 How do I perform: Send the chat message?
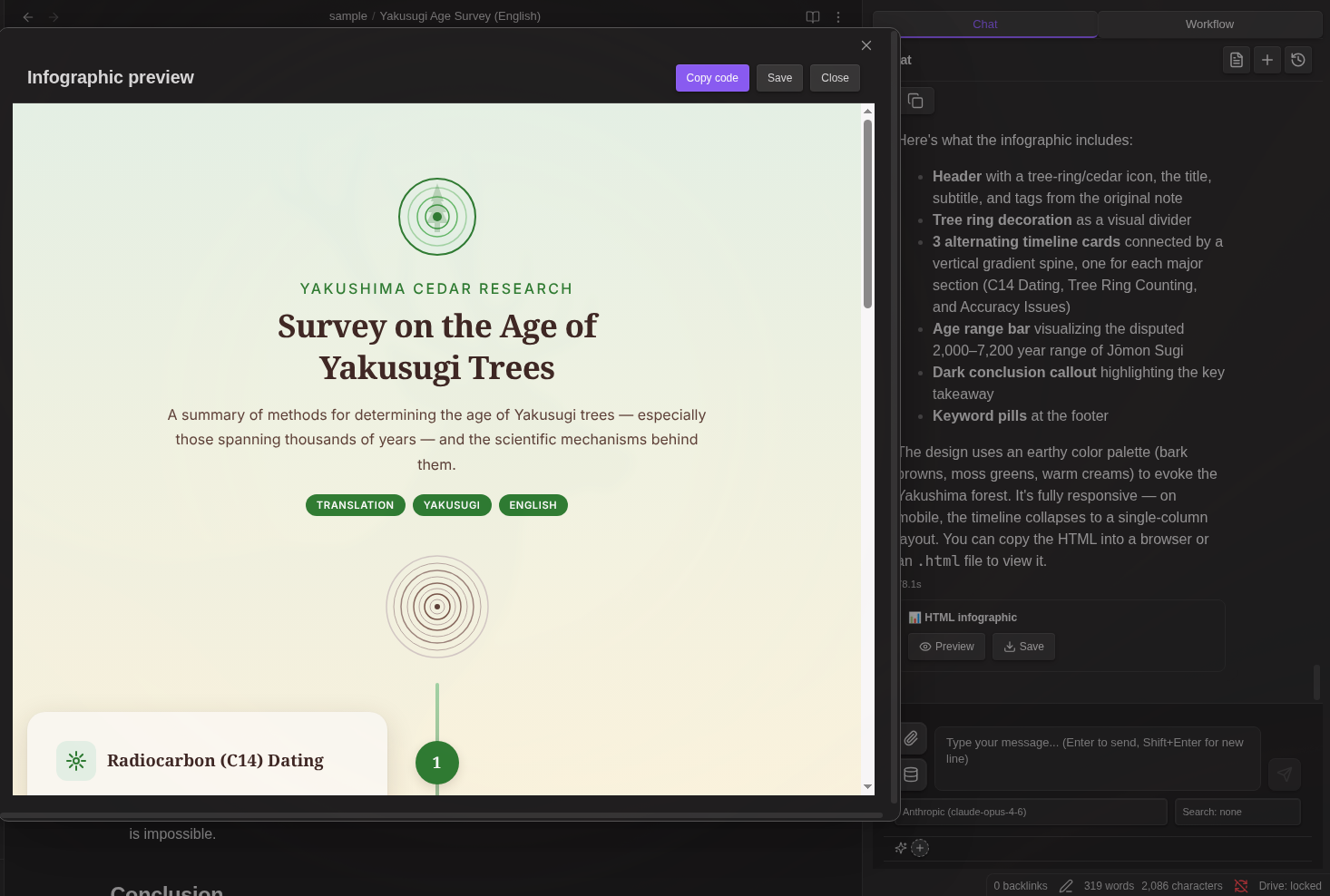(x=1285, y=774)
